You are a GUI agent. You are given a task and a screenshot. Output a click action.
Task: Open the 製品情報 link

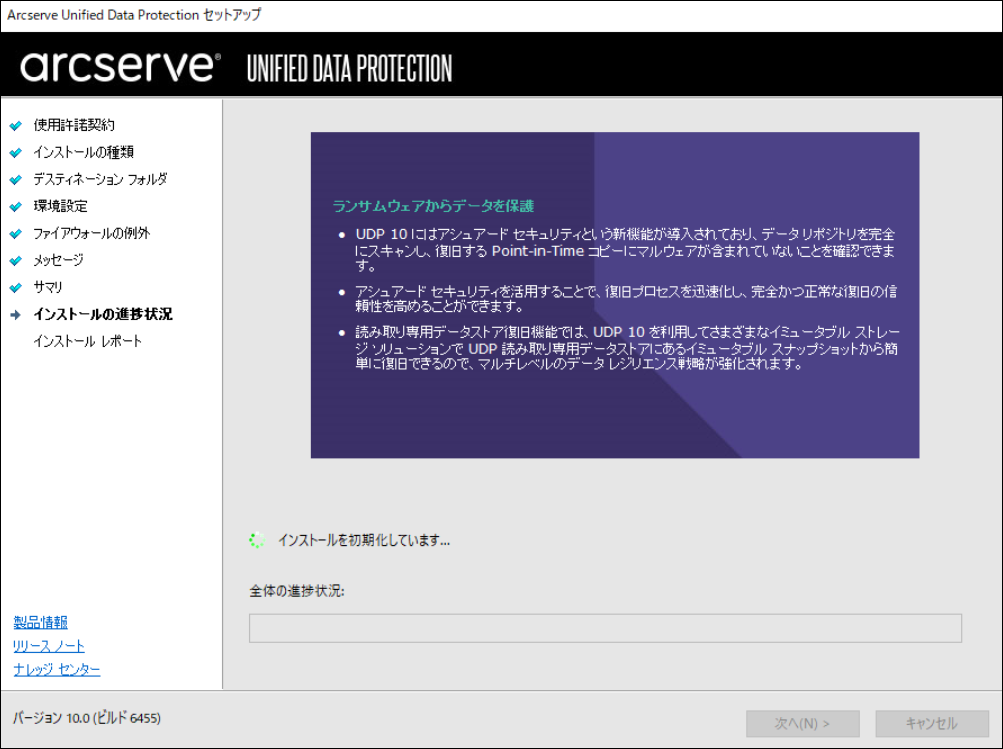coord(40,622)
